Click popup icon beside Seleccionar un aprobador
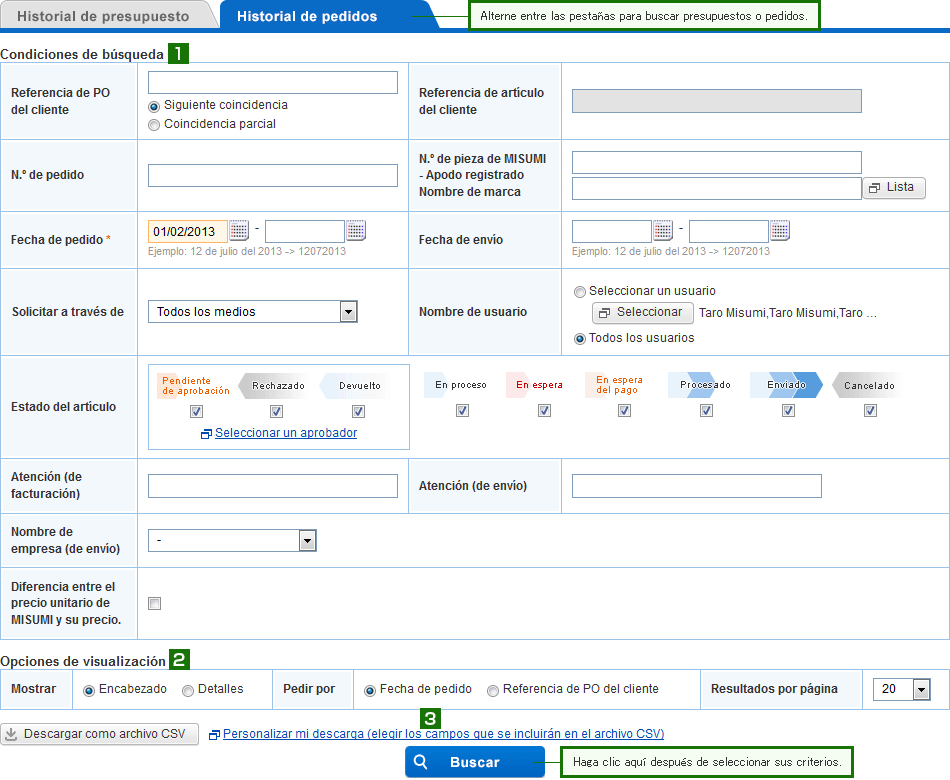The image size is (950, 780). 206,433
